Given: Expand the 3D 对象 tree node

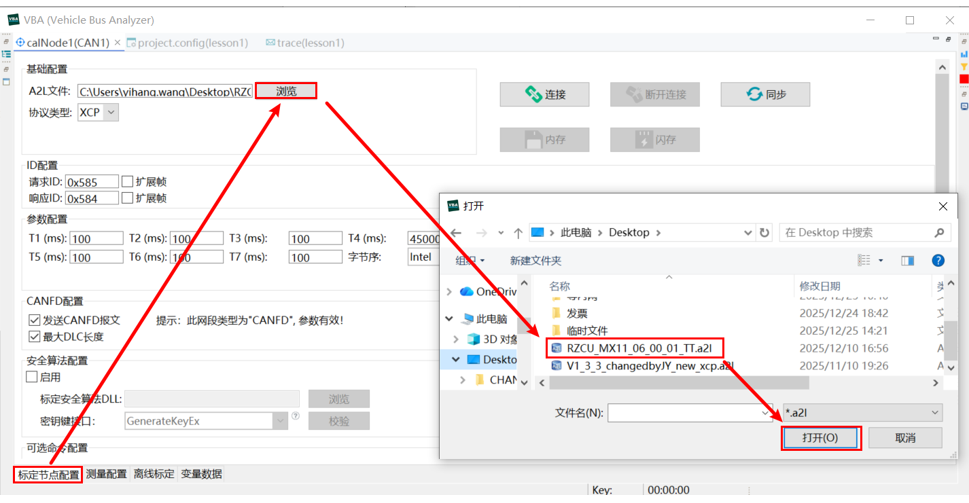Looking at the screenshot, I should pyautogui.click(x=456, y=339).
